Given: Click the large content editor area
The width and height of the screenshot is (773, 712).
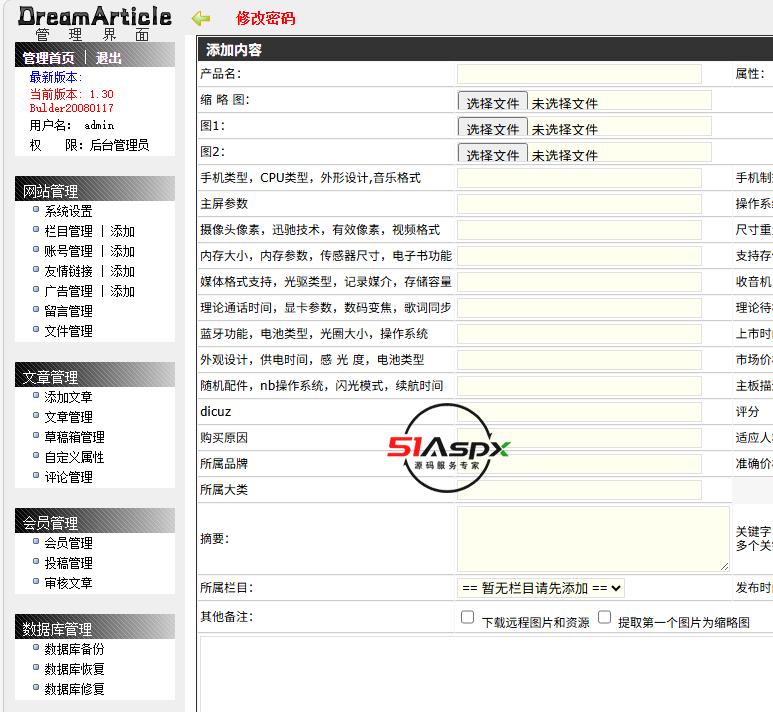Looking at the screenshot, I should point(486,674).
